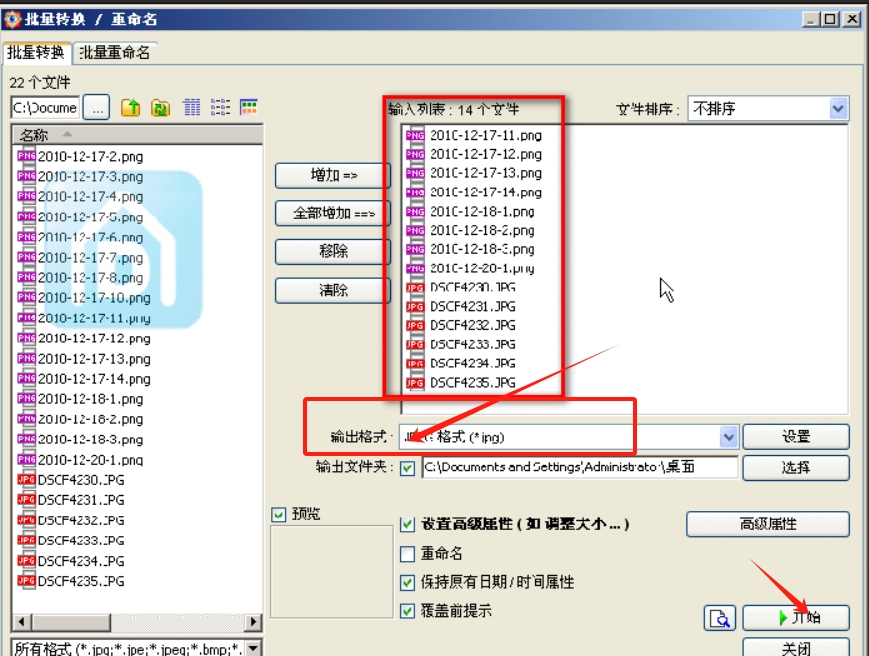The image size is (869, 656).
Task: Click the 清除 button
Action: point(333,290)
